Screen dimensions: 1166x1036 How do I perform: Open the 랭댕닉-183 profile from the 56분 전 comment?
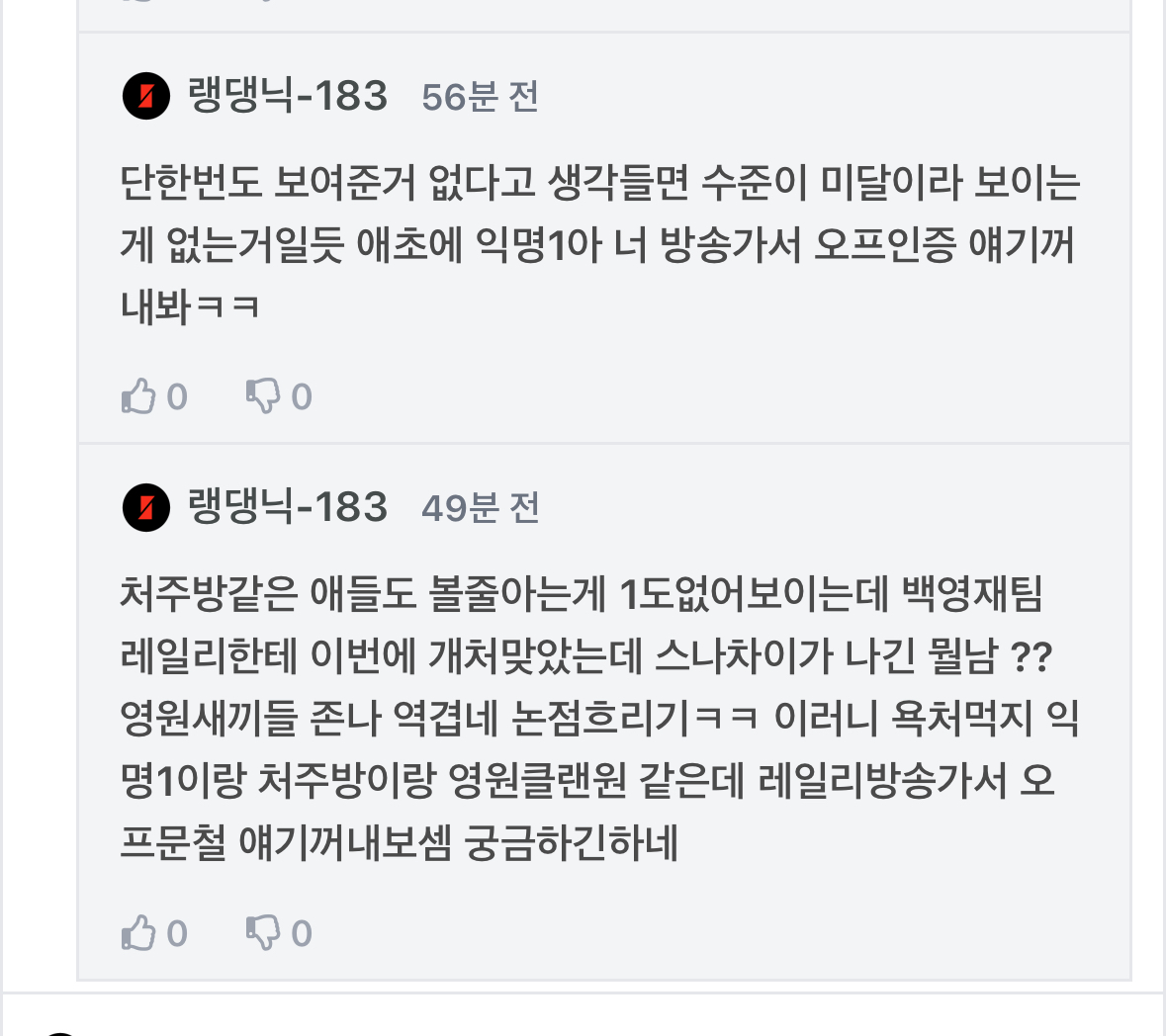tap(288, 96)
